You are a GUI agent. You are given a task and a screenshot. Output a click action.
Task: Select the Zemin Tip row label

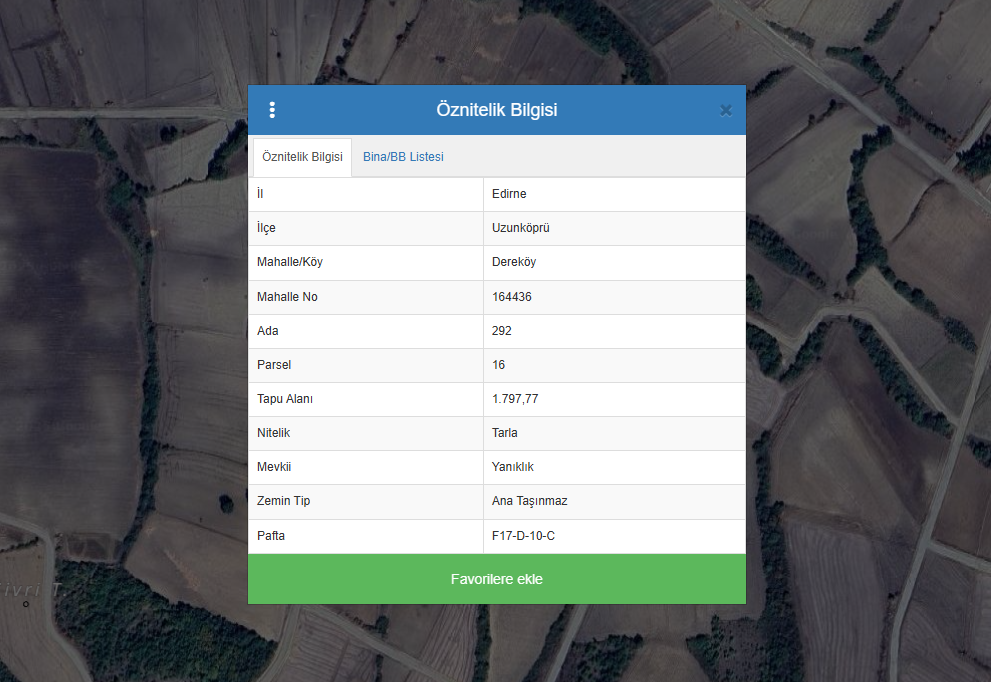click(283, 501)
